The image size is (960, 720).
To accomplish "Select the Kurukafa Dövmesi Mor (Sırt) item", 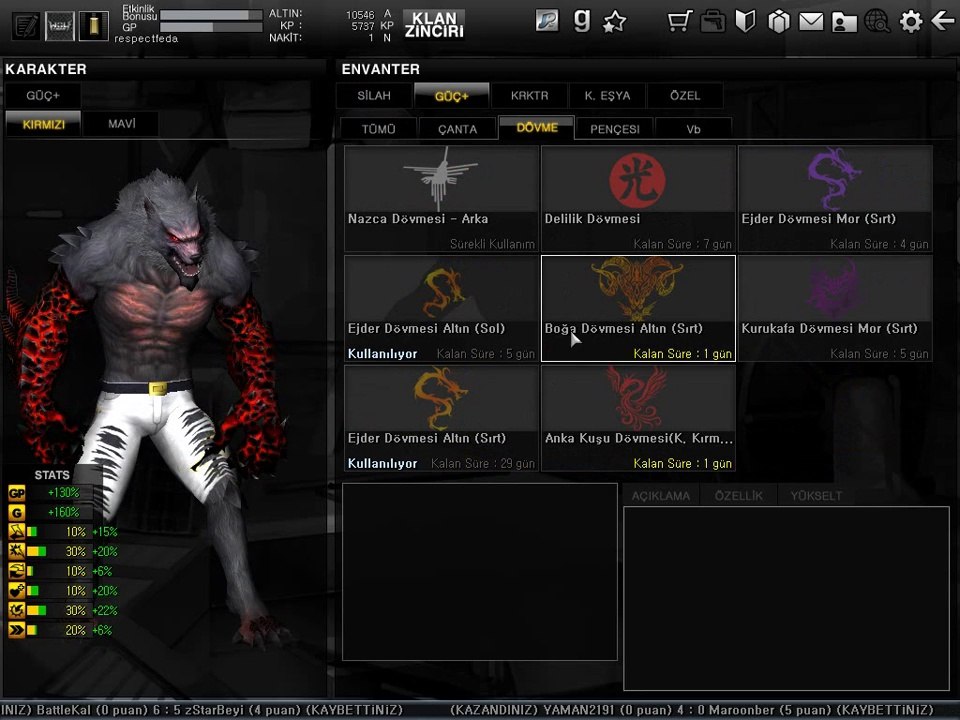I will [x=835, y=309].
